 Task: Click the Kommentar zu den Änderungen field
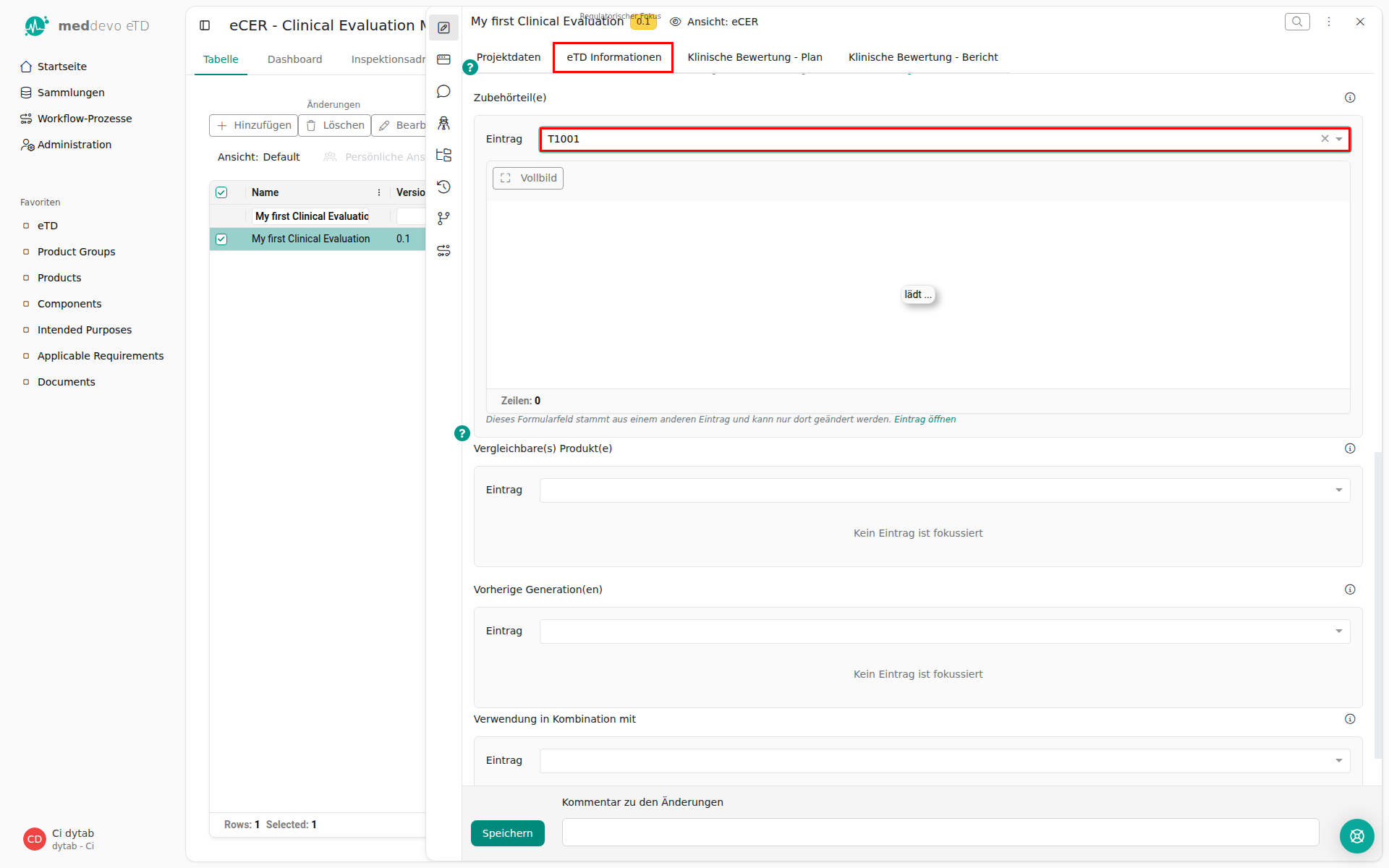click(940, 833)
